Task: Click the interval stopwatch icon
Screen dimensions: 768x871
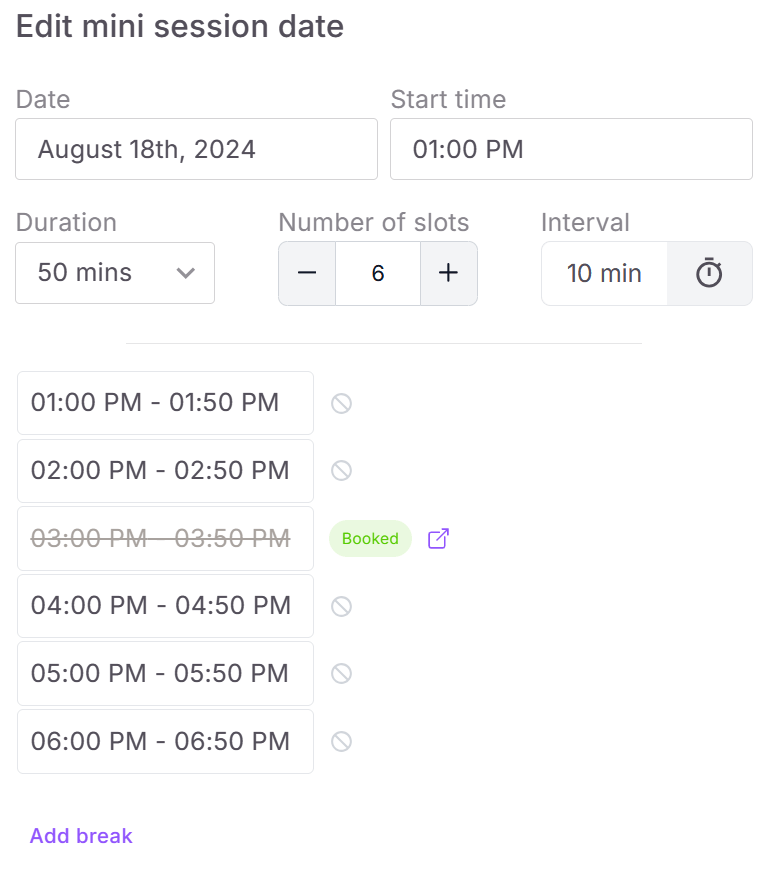Action: 709,273
